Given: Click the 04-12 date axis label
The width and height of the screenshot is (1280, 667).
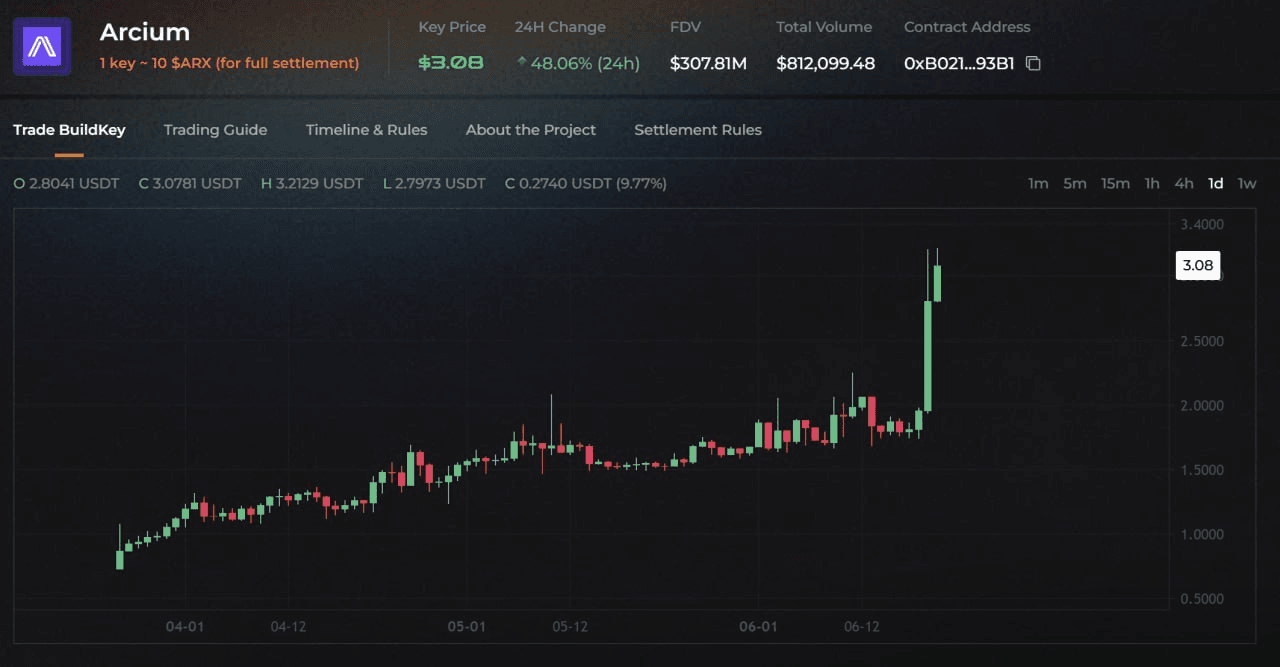Looking at the screenshot, I should 288,627.
